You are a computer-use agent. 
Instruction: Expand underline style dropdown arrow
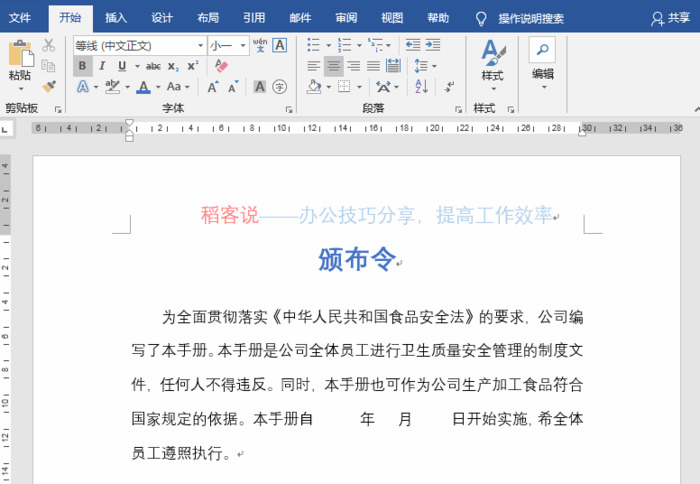coord(137,67)
